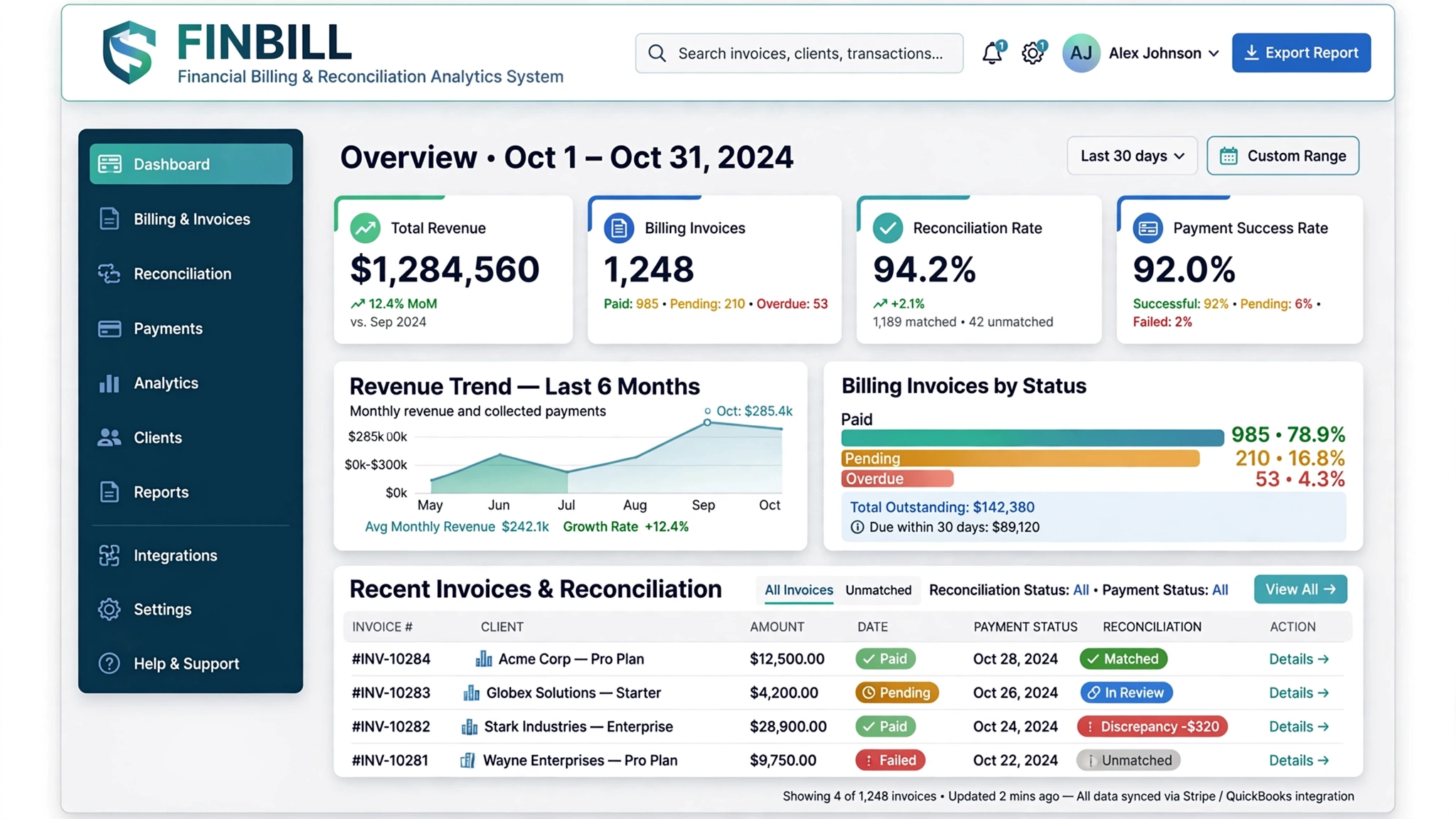Click the FINBILL shield logo

[x=129, y=53]
